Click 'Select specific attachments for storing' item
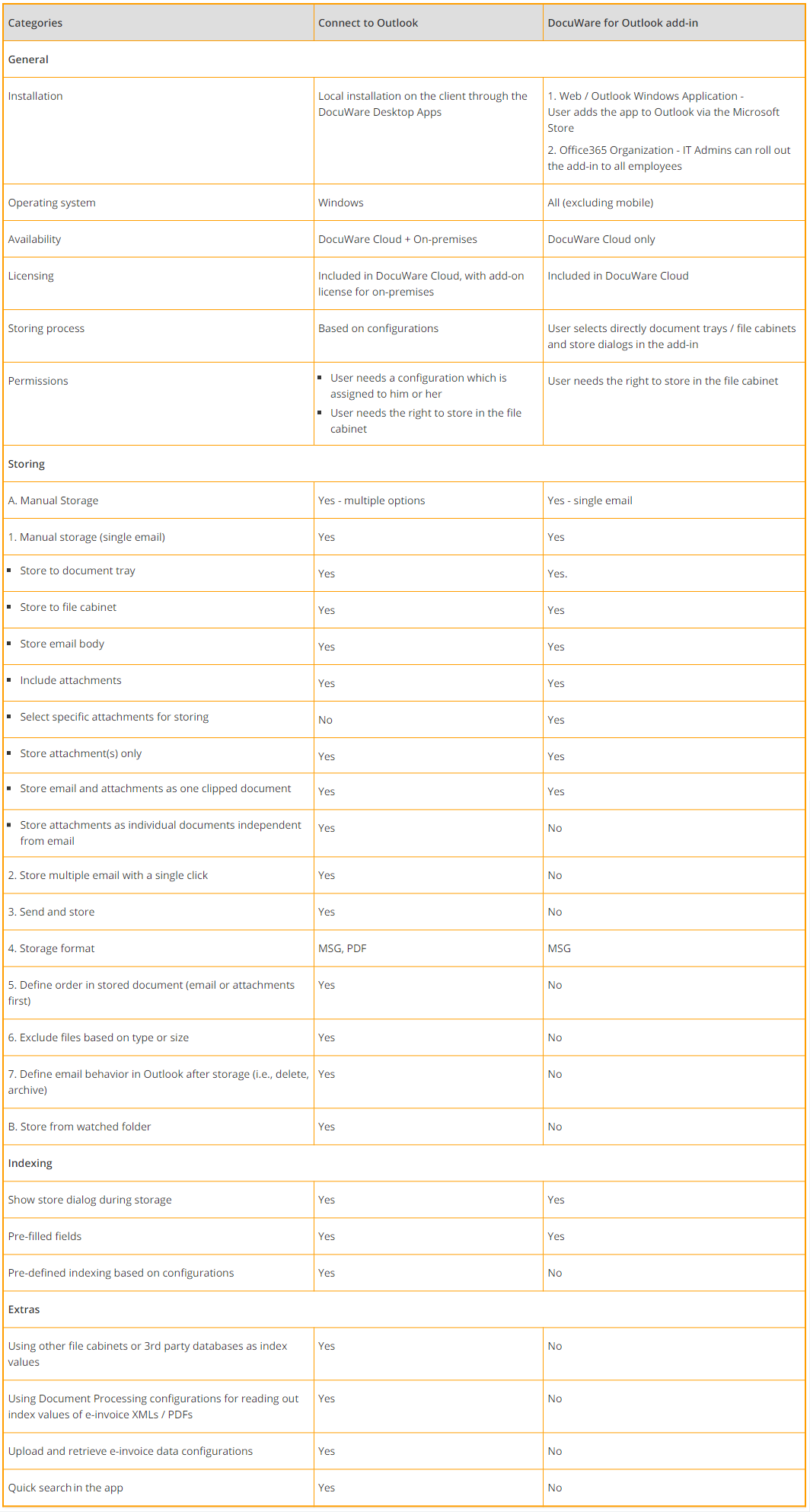 click(114, 717)
